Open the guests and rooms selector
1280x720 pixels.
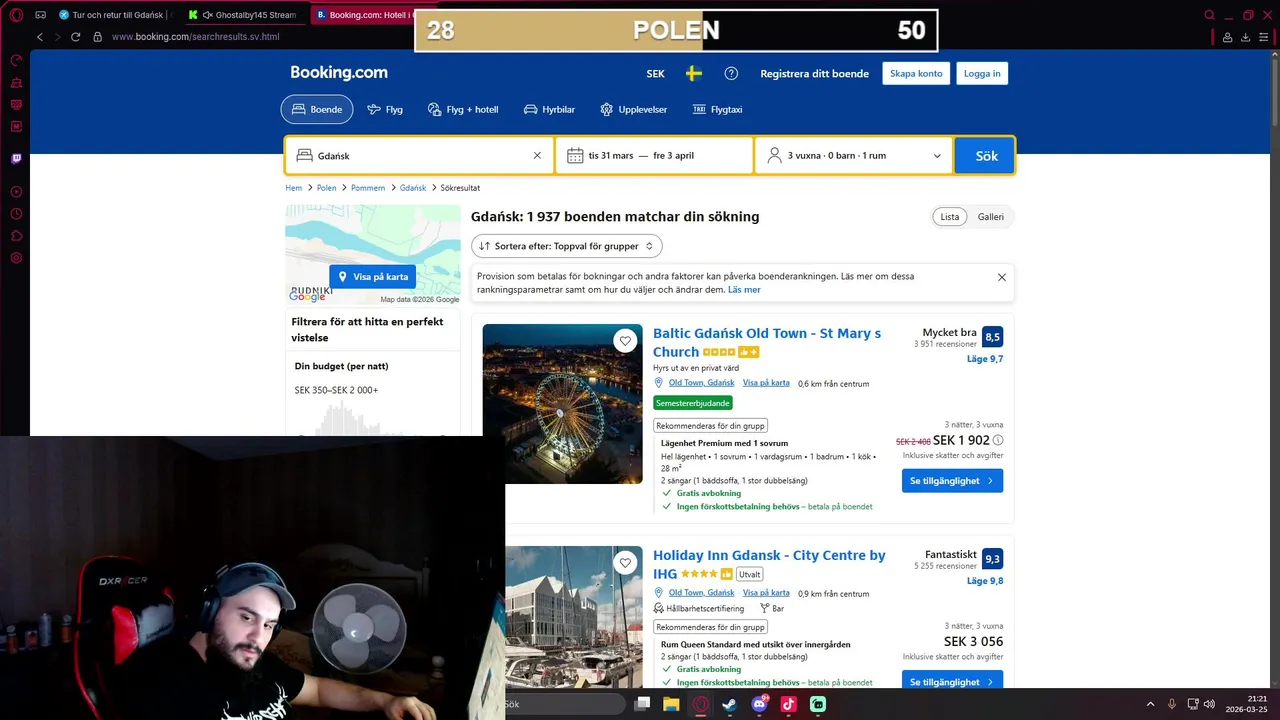click(x=854, y=156)
